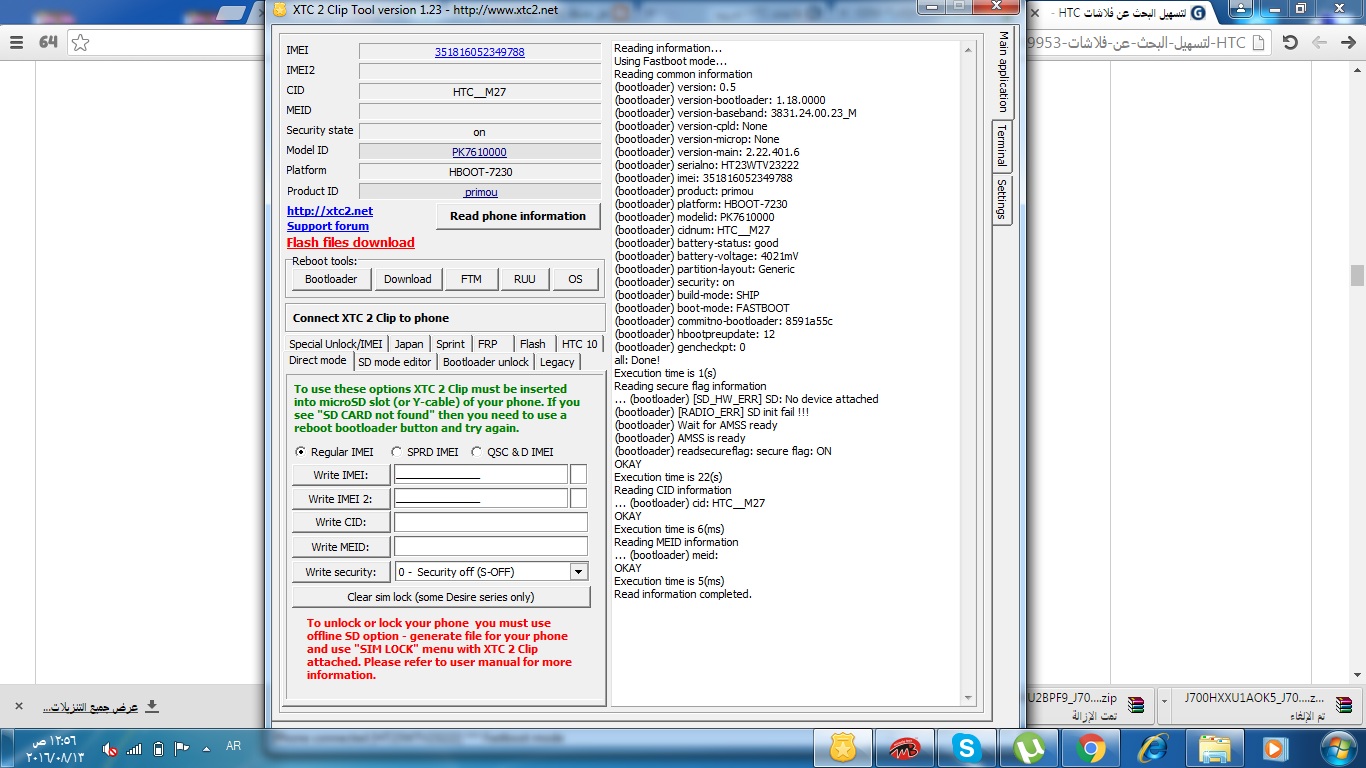1366x768 pixels.
Task: Select the HTC 10 tab
Action: (580, 344)
